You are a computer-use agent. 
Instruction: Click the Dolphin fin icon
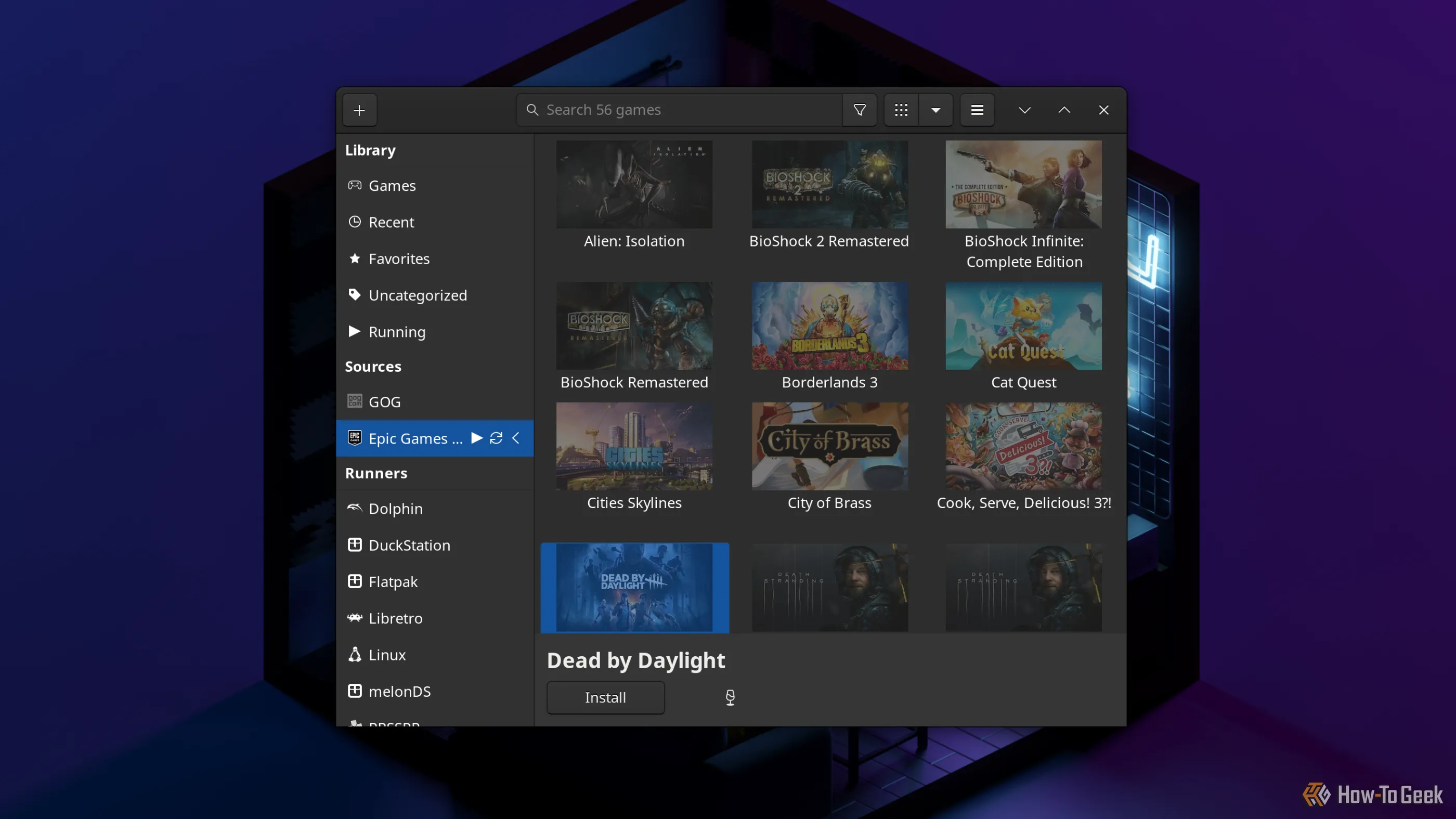pos(355,508)
